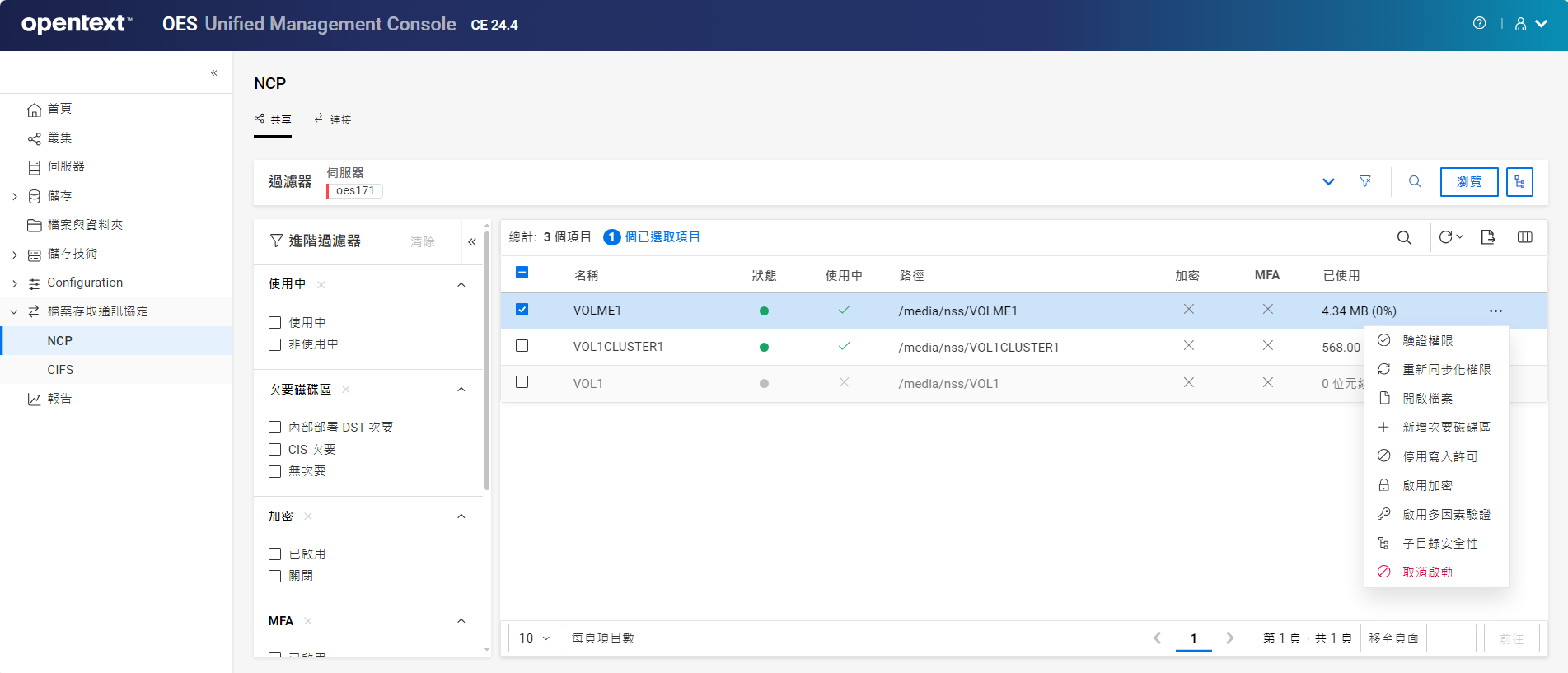1568x673 pixels.
Task: Expand the 儲存 tree item in sidebar
Action: tap(15, 196)
